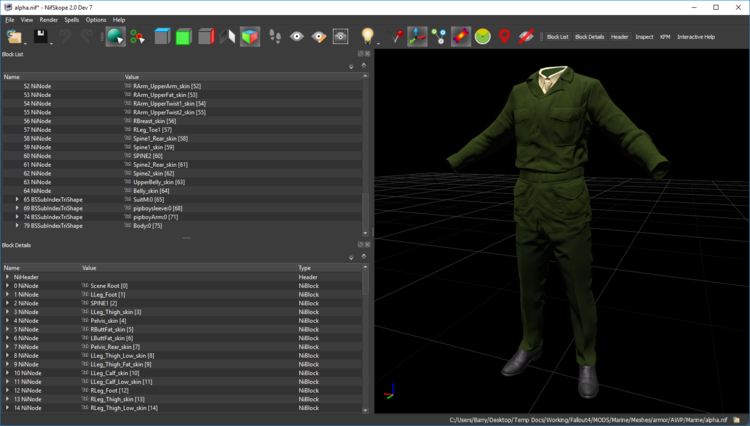The image size is (750, 426).
Task: Toggle the axes display icon
Action: point(417,37)
